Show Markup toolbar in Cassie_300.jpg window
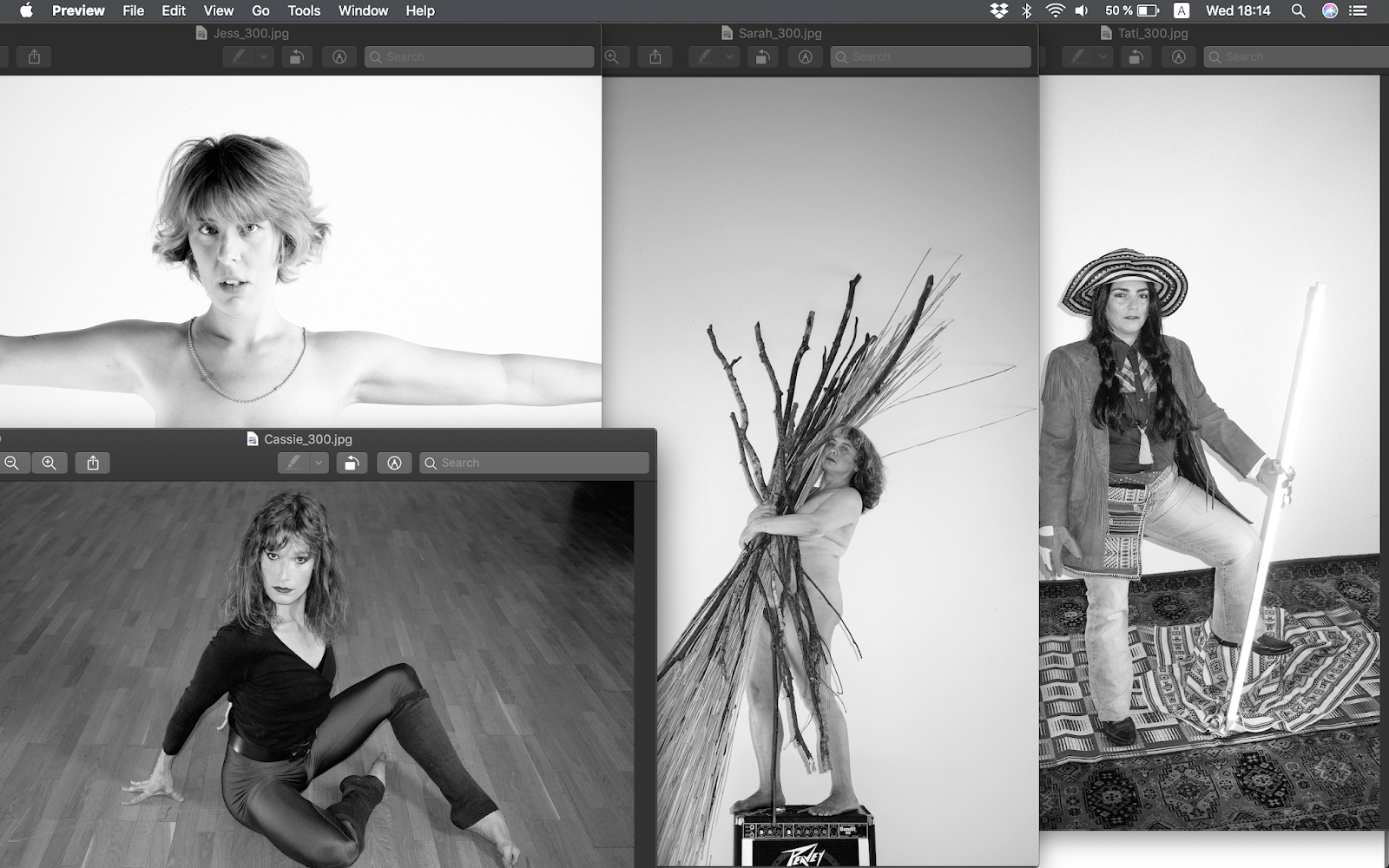This screenshot has height=868, width=1389. tap(394, 463)
